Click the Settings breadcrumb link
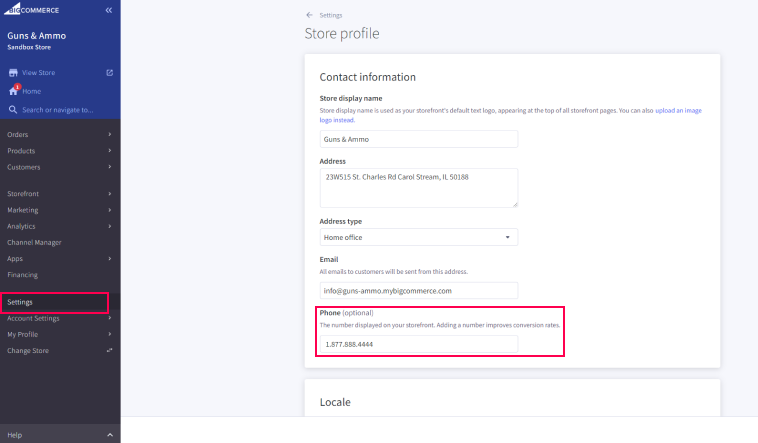Screen dimensions: 758x443 coord(331,15)
